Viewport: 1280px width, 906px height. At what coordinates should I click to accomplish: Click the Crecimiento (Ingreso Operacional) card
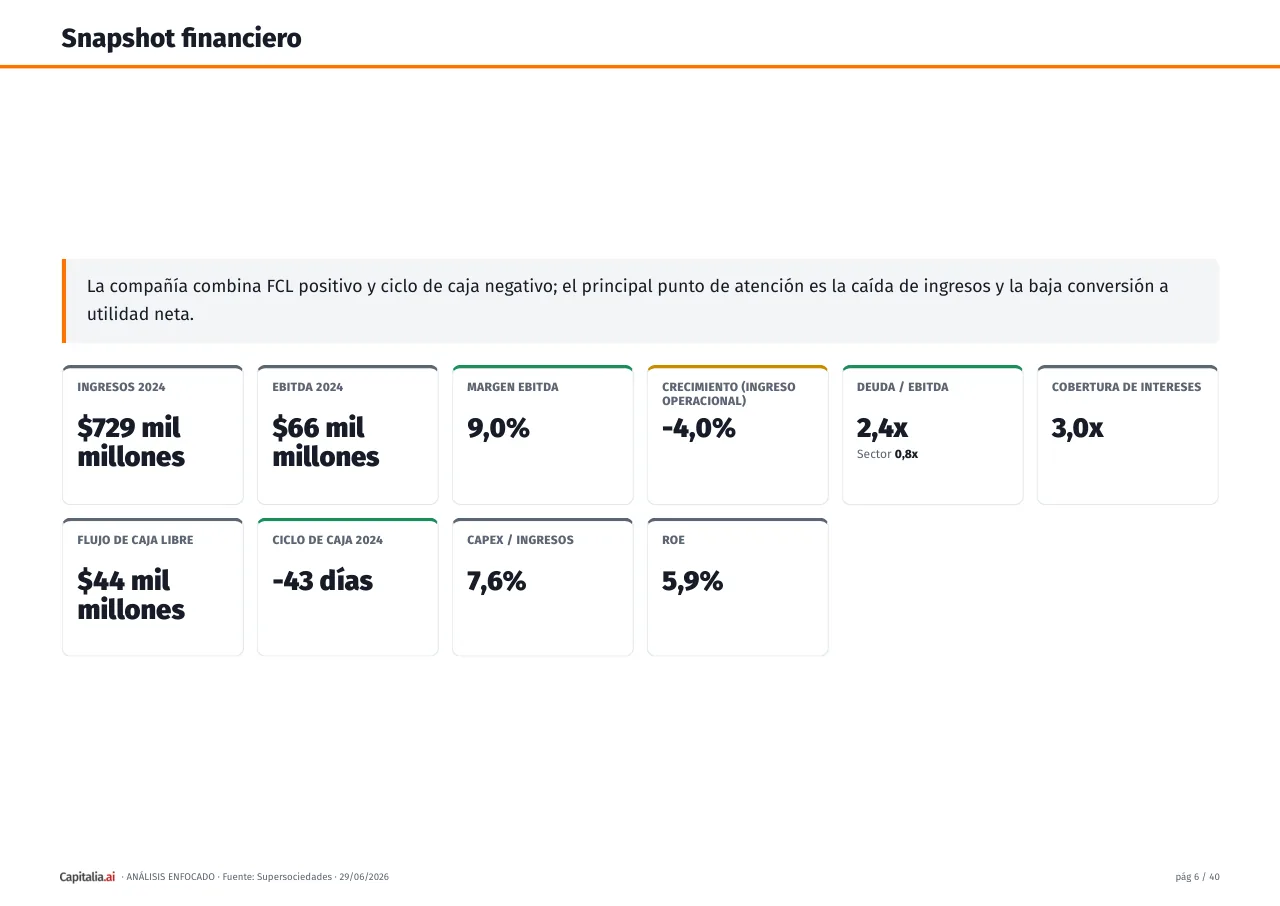pyautogui.click(x=738, y=435)
